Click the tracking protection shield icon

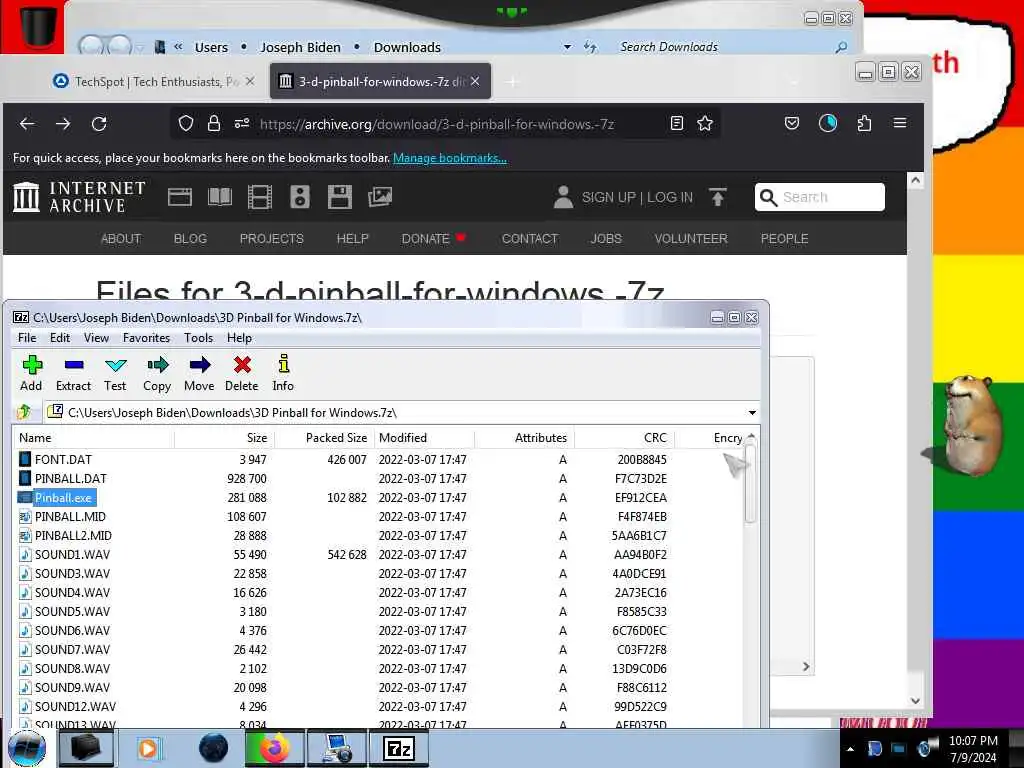[x=185, y=123]
